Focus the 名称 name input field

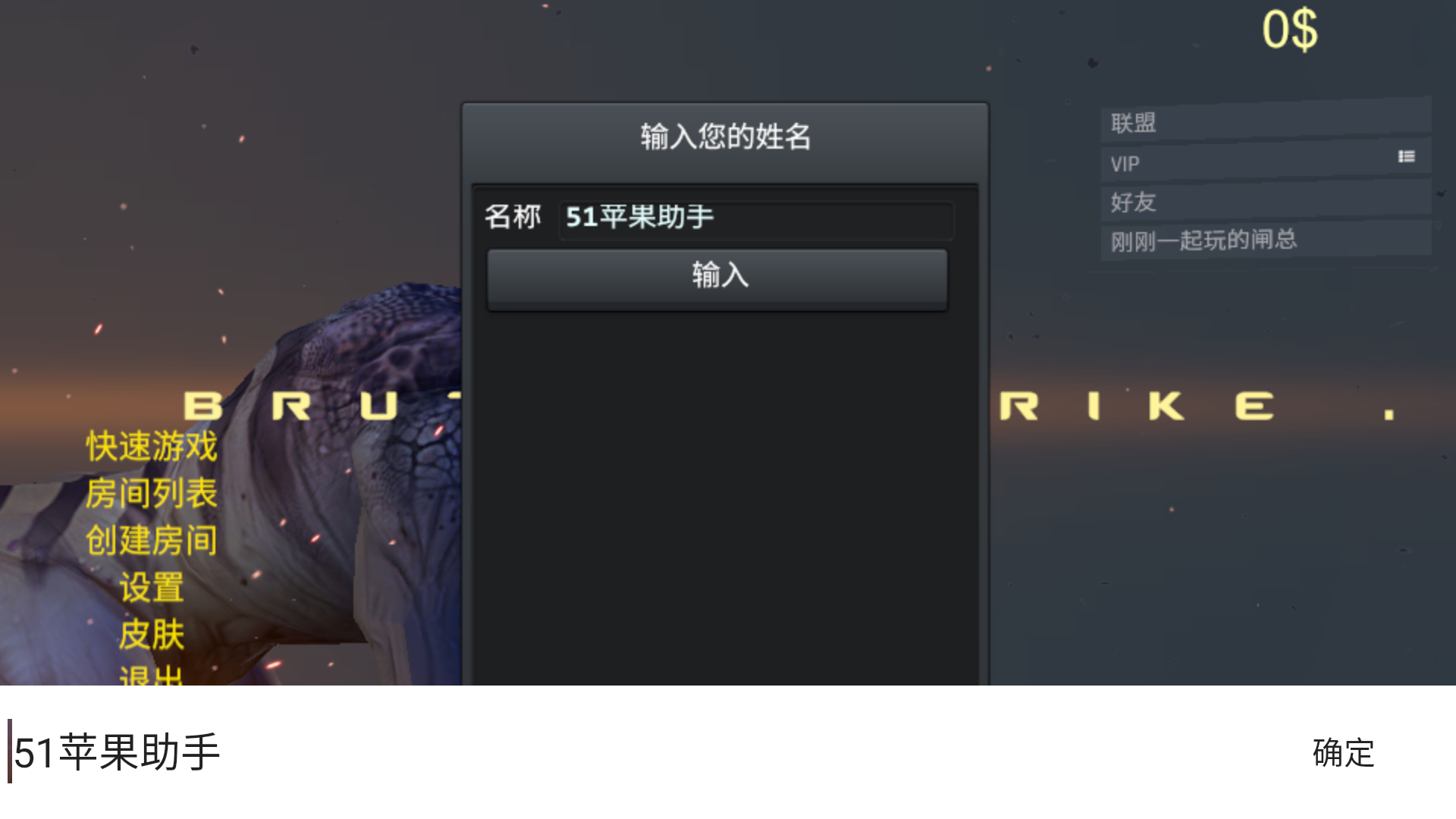coord(756,218)
